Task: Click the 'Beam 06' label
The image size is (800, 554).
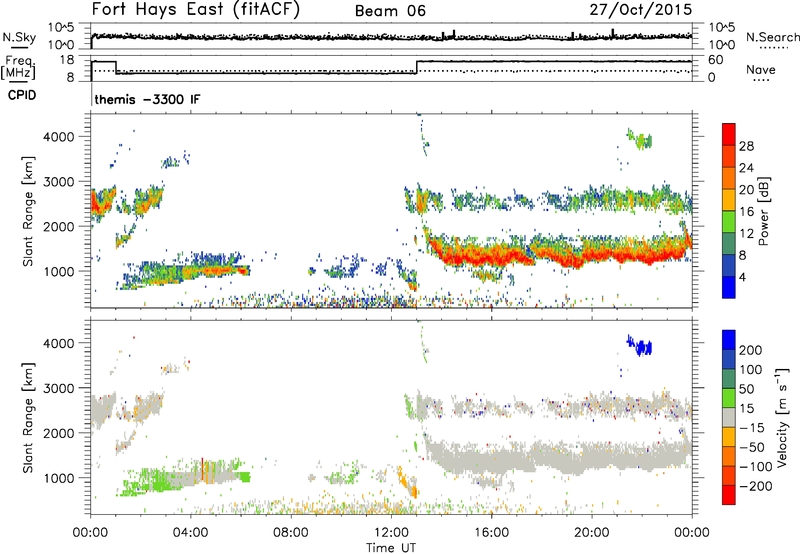Action: (390, 11)
